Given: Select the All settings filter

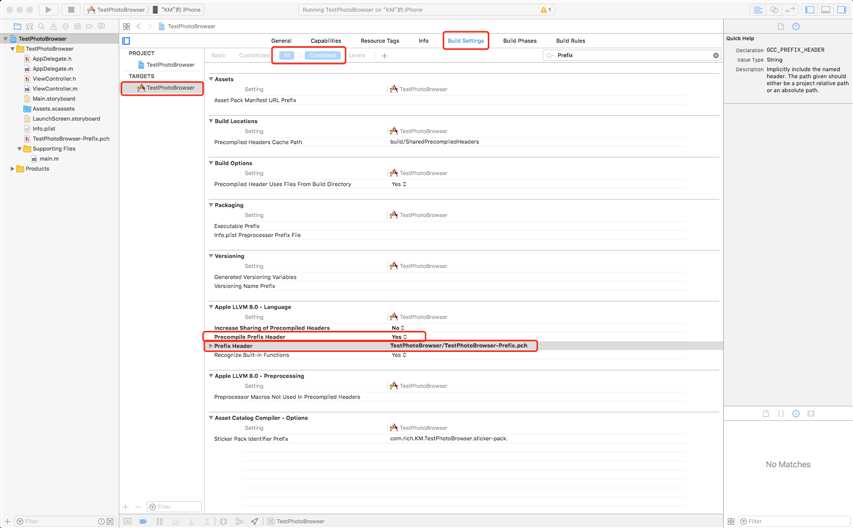Looking at the screenshot, I should click(286, 55).
